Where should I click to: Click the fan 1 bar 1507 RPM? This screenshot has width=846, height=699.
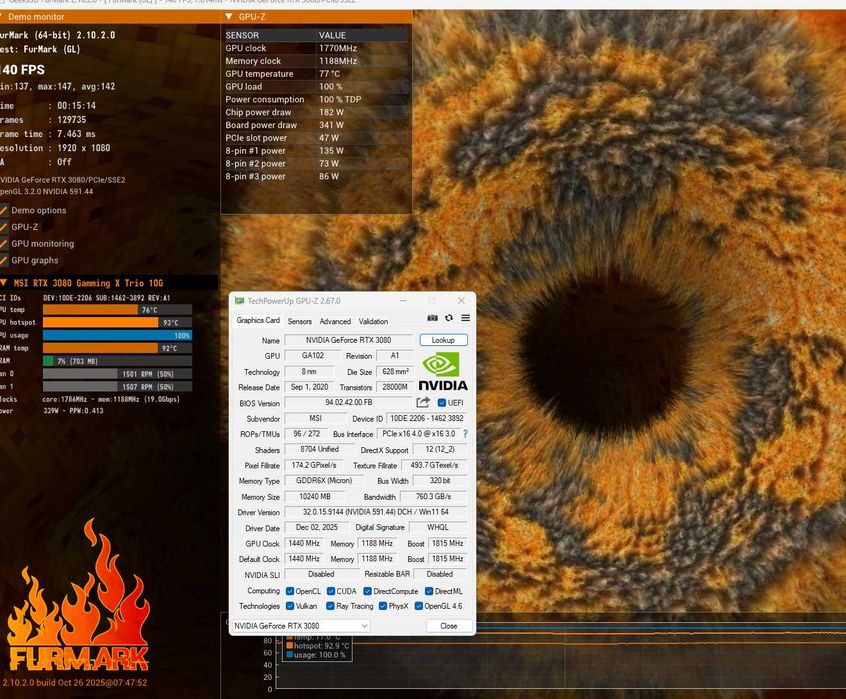coord(117,387)
